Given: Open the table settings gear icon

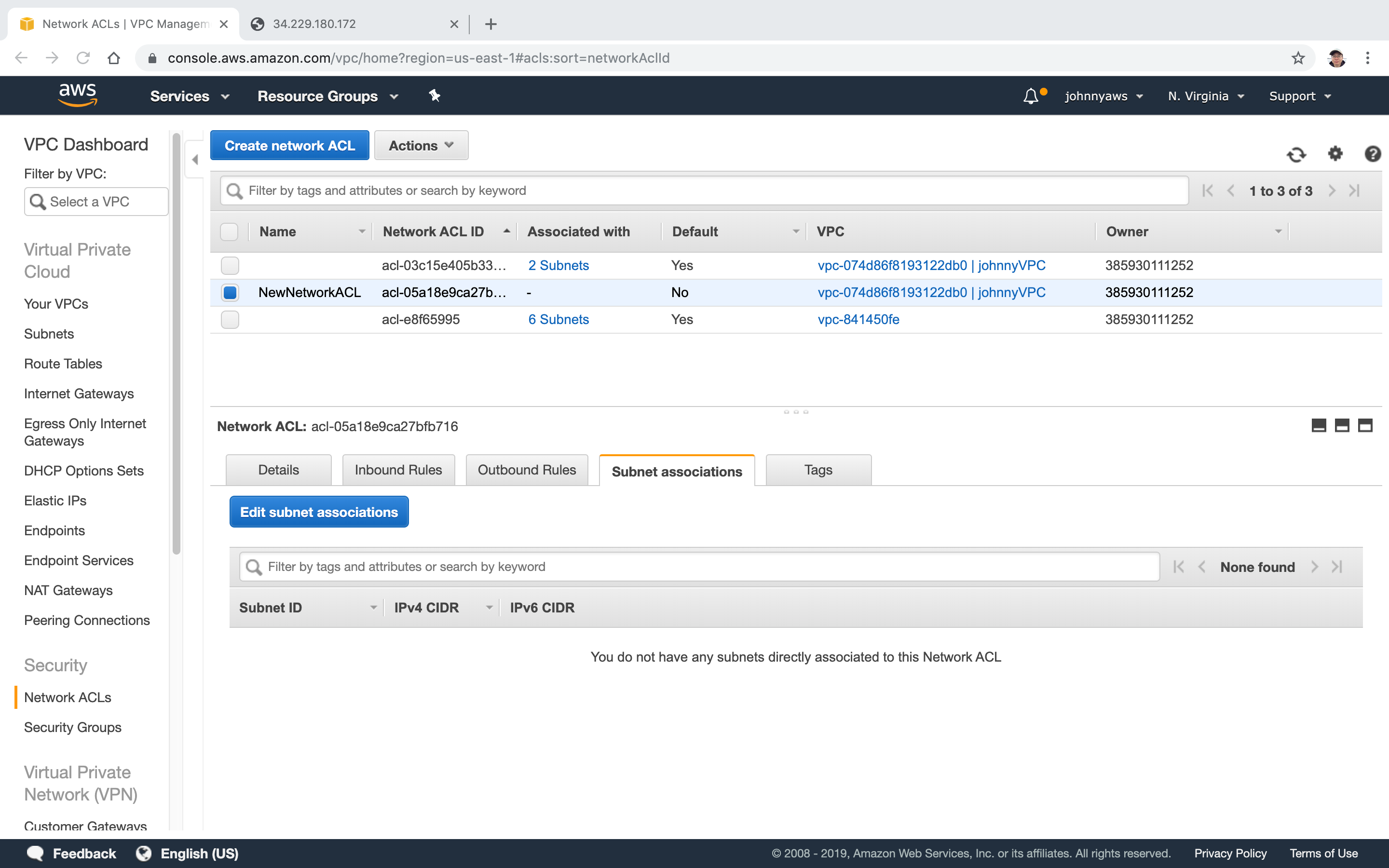Looking at the screenshot, I should 1335,153.
